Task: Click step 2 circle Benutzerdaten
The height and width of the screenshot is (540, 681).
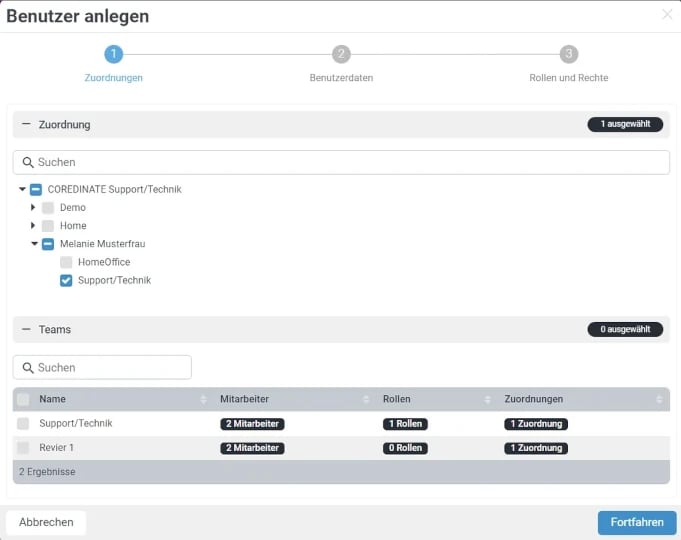Action: (x=341, y=54)
